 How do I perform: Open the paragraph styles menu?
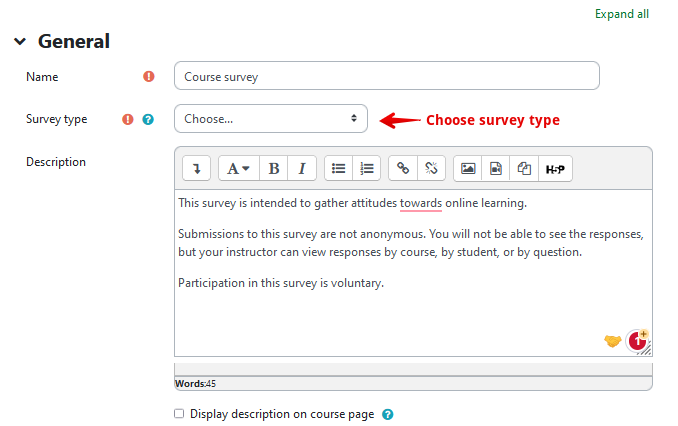pyautogui.click(x=237, y=169)
